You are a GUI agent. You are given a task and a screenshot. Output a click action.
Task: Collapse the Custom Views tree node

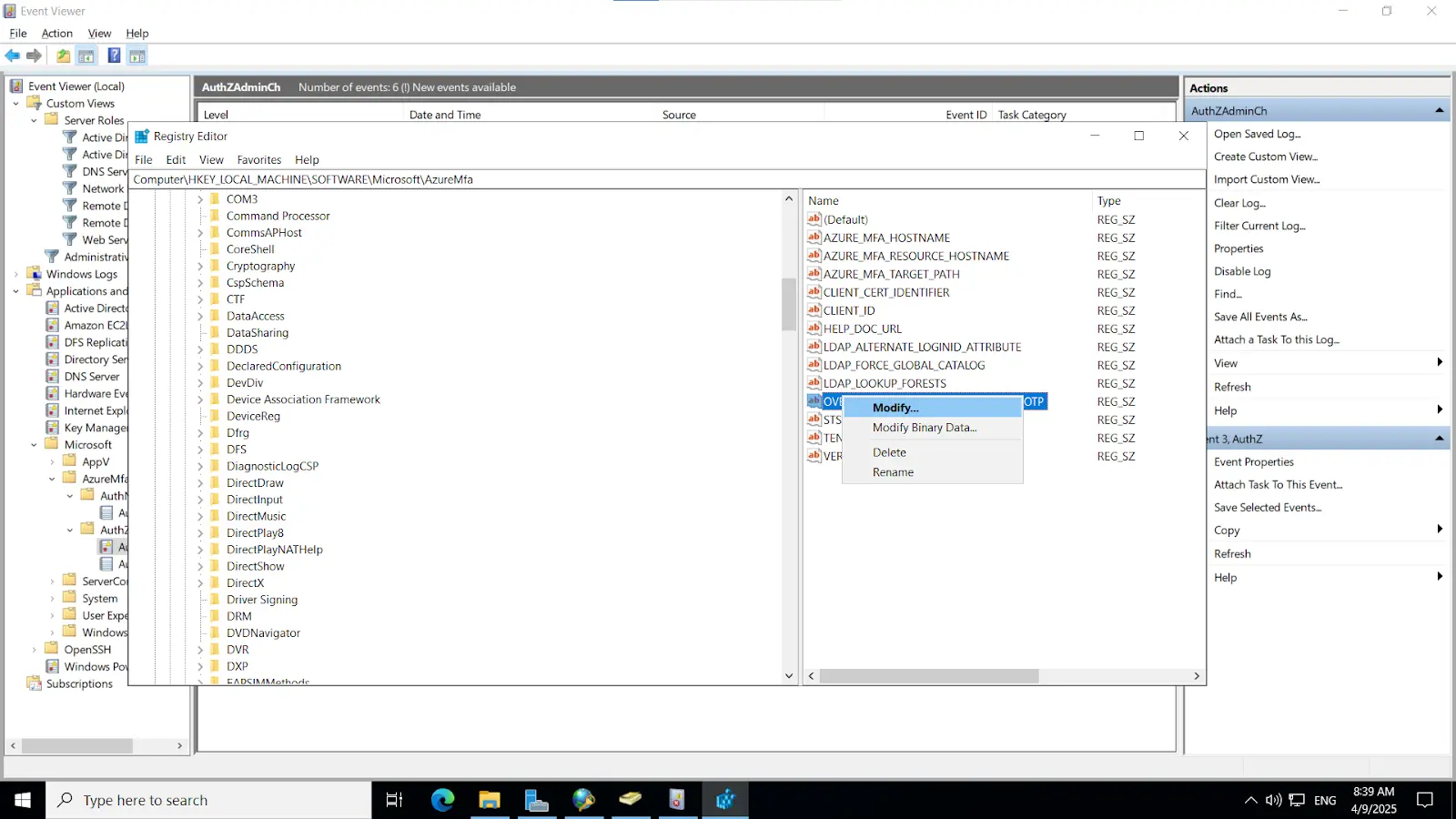point(15,103)
